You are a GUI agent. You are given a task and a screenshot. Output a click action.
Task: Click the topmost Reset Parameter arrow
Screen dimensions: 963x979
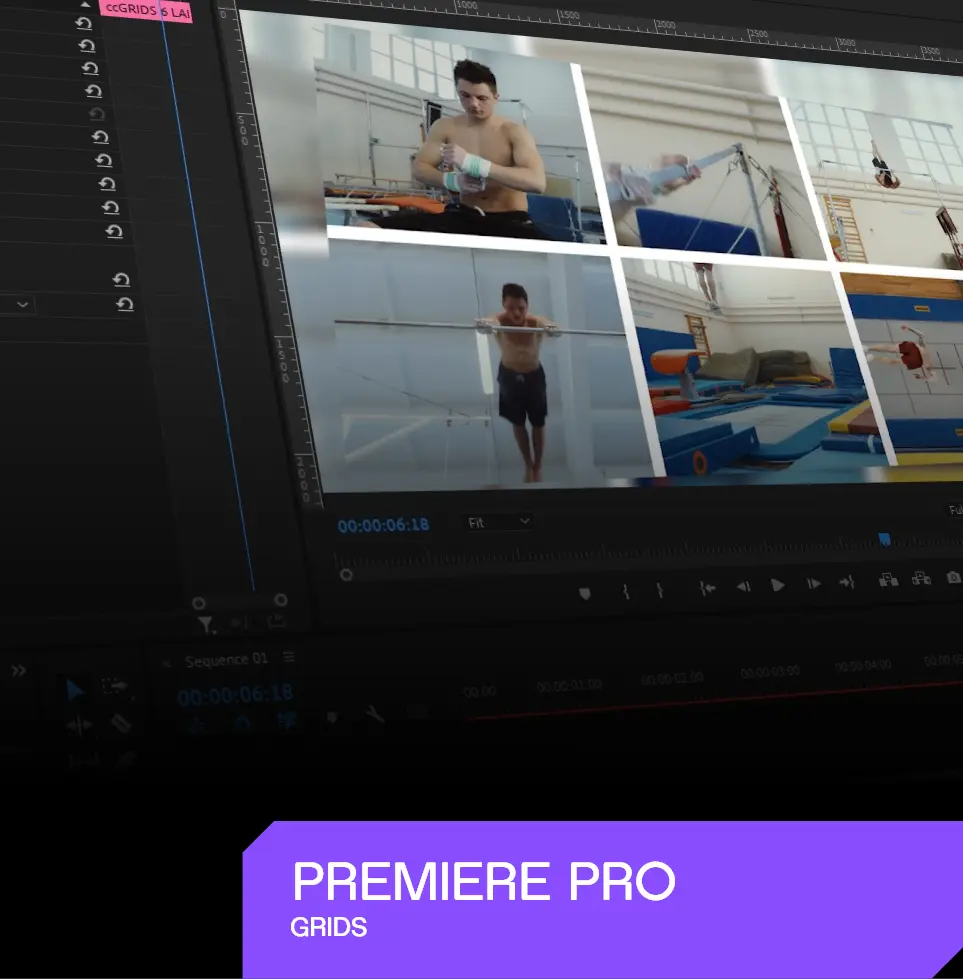(83, 23)
